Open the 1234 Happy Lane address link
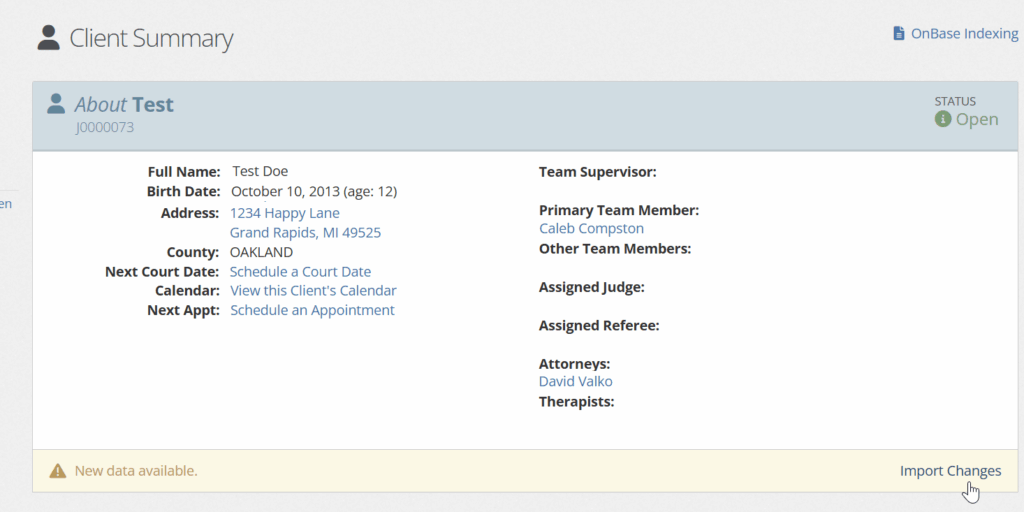Viewport: 1024px width, 512px height. pos(285,213)
